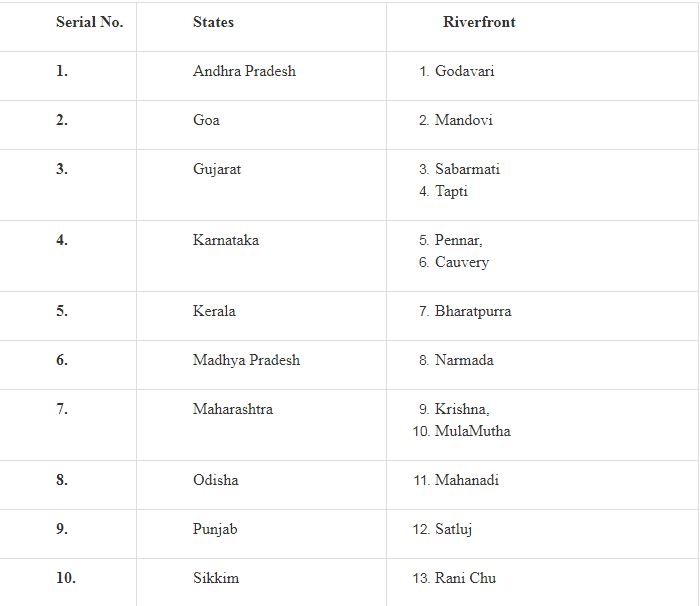Select the Punjab state cell
This screenshot has width=700, height=606.
[x=215, y=529]
